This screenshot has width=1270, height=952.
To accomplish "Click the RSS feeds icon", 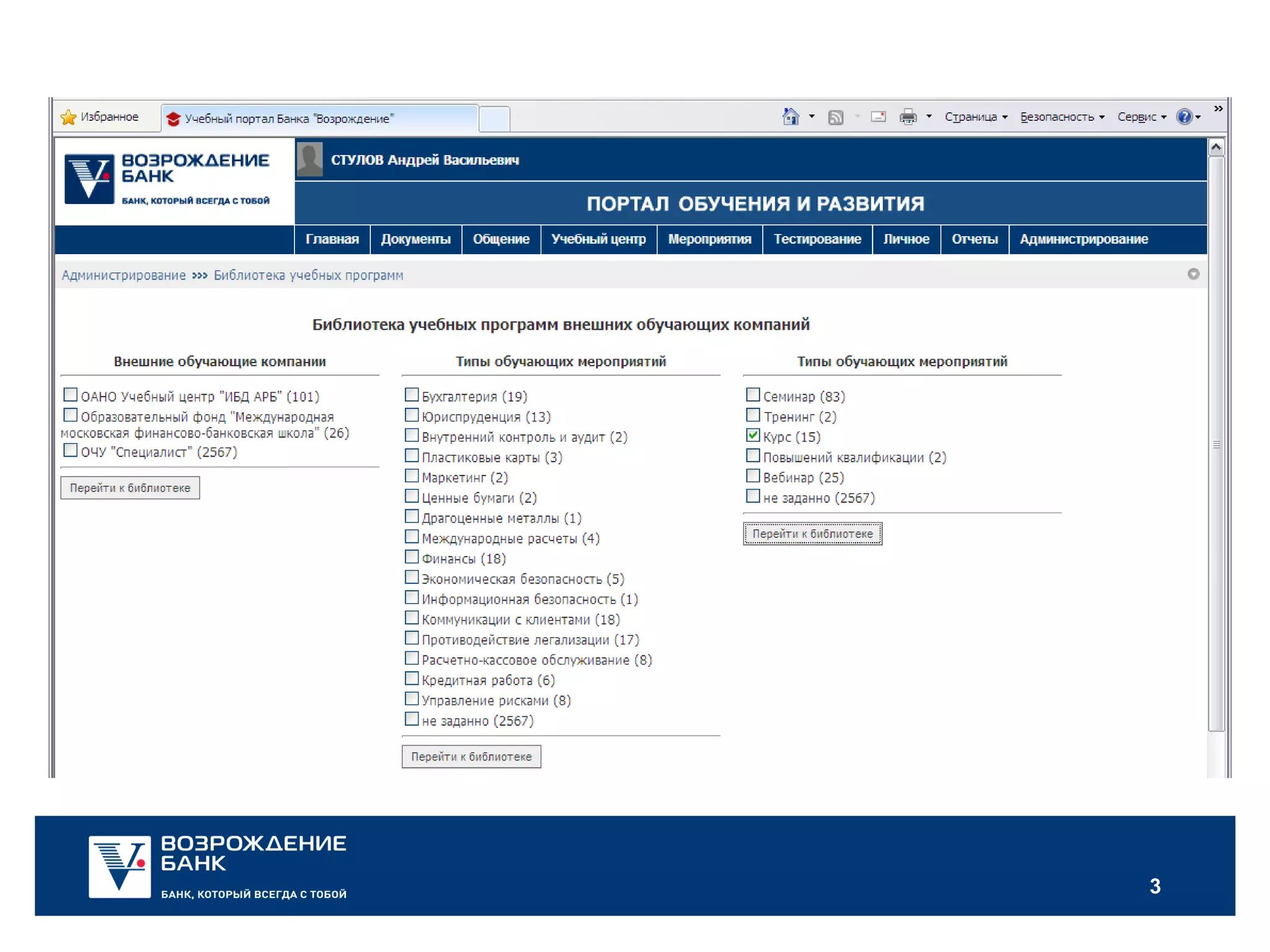I will 835,117.
